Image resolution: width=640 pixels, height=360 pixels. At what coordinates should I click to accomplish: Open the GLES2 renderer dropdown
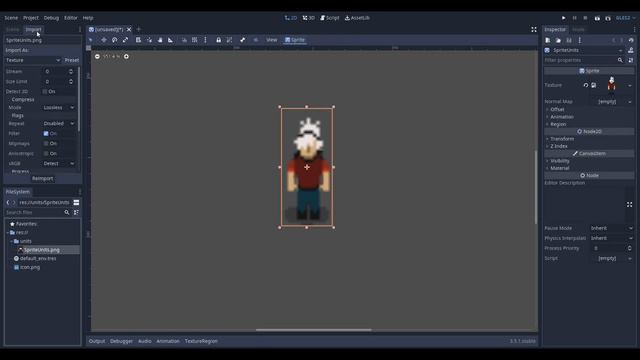[625, 18]
